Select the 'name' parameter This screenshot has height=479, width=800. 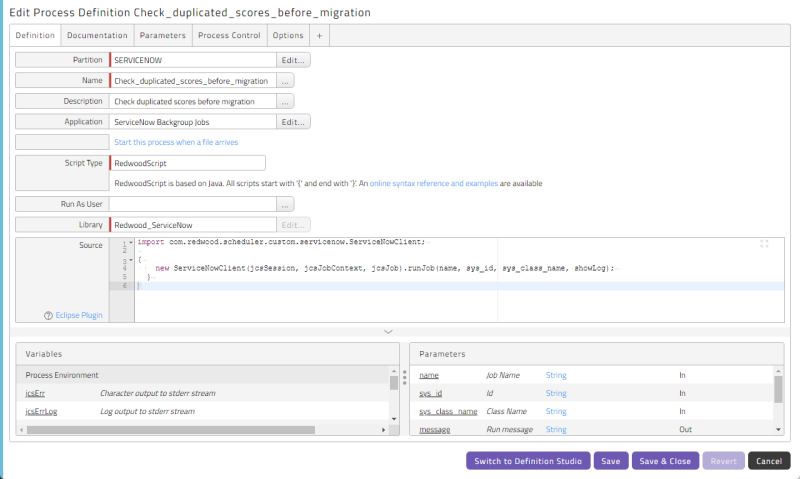coord(429,375)
